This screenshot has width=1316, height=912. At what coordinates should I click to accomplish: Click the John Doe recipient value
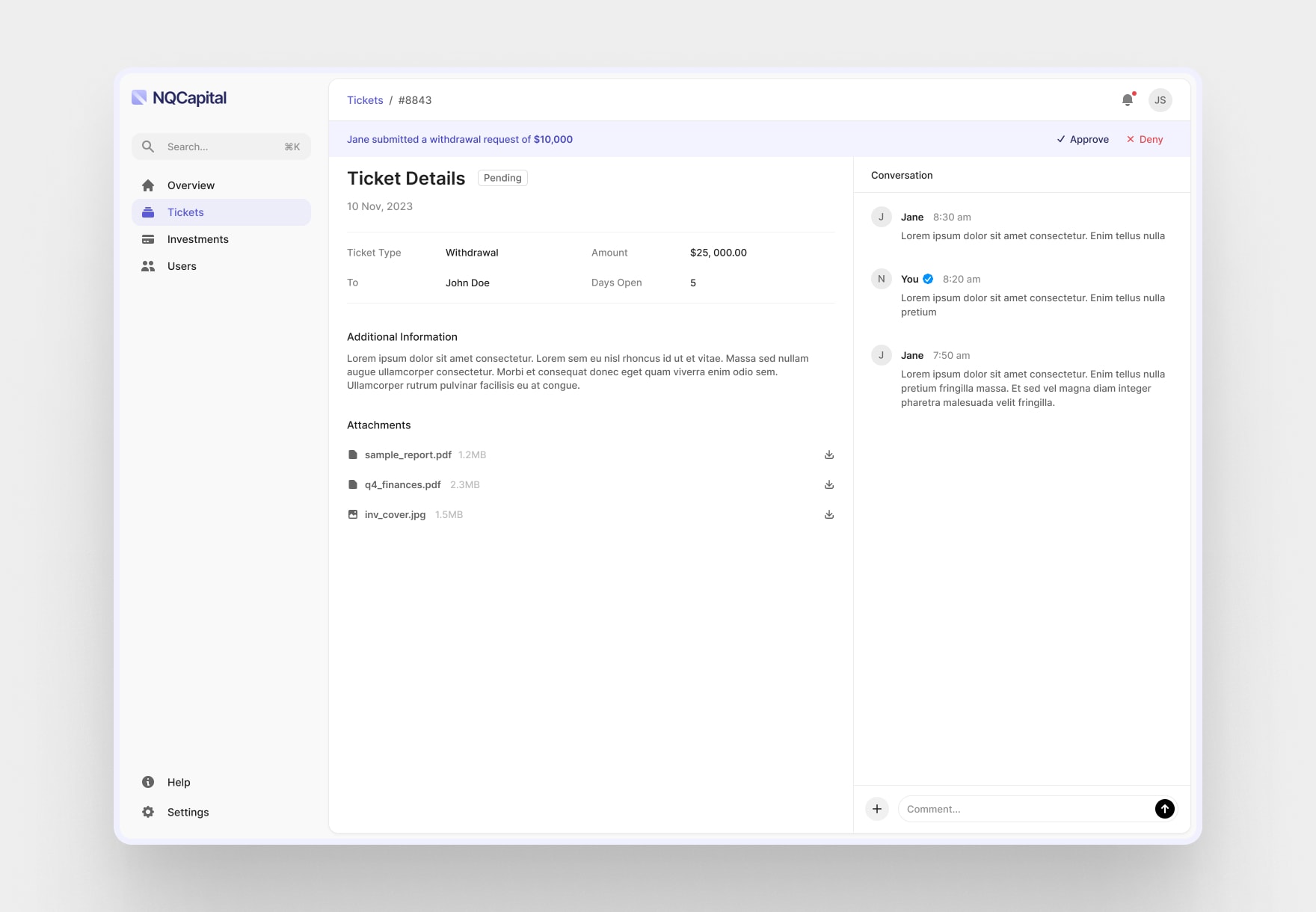tap(467, 283)
